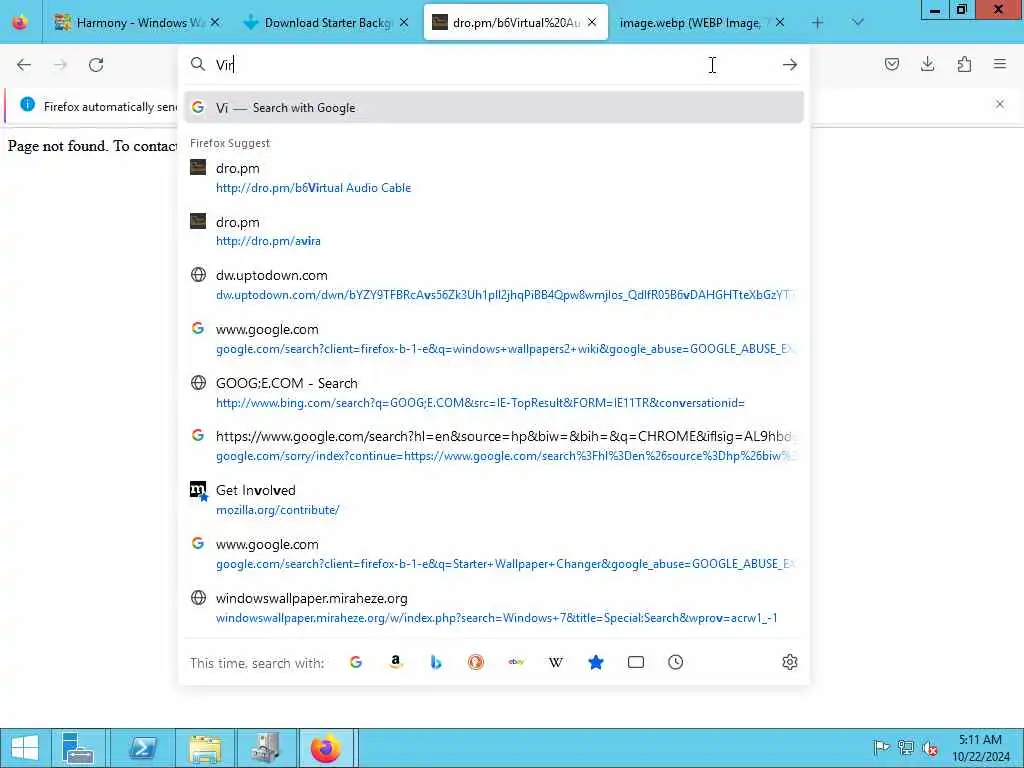
Task: Open the Downloads panel
Action: (x=927, y=64)
